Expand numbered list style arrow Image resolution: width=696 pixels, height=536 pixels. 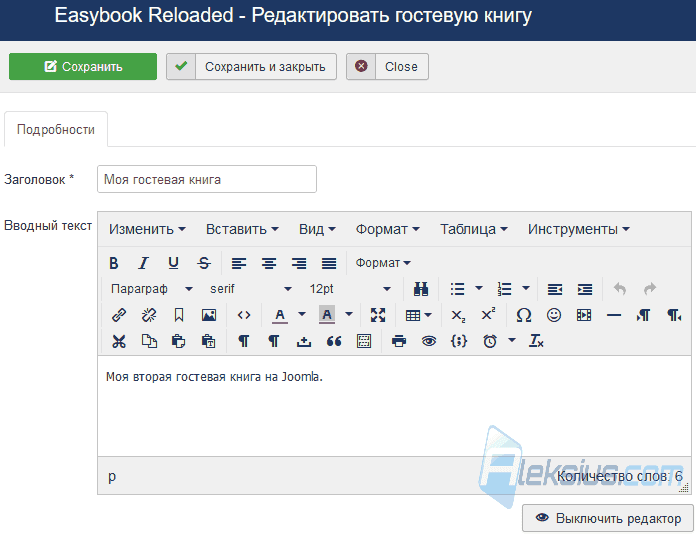tap(526, 288)
